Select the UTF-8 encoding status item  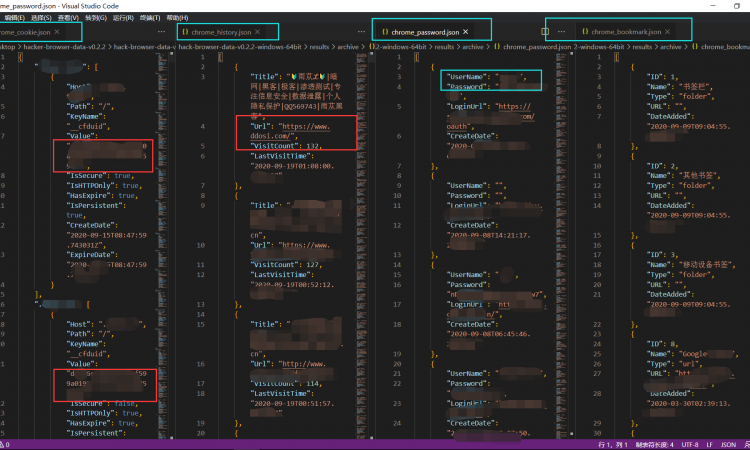(x=690, y=445)
